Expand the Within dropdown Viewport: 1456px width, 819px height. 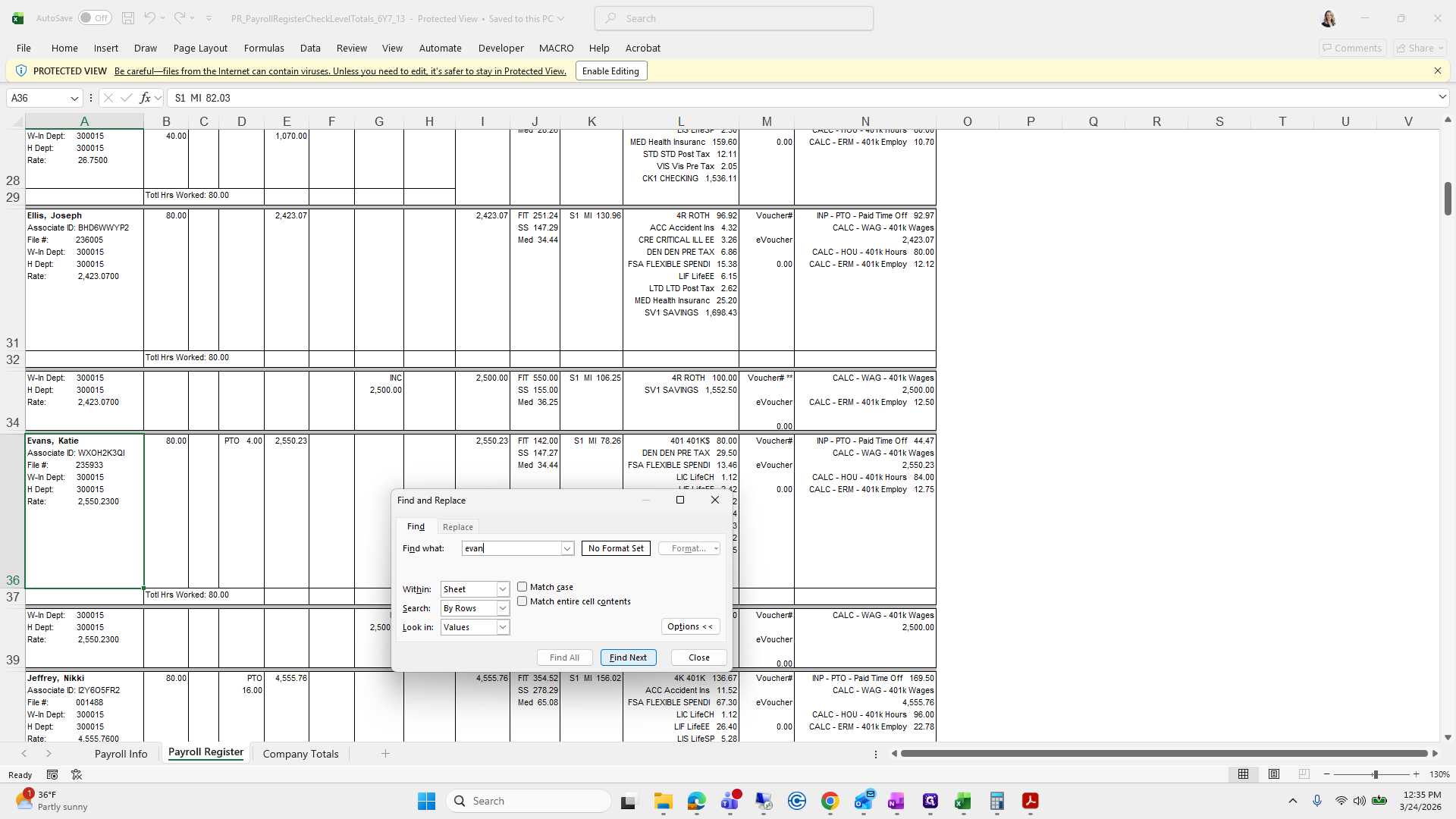coord(502,589)
